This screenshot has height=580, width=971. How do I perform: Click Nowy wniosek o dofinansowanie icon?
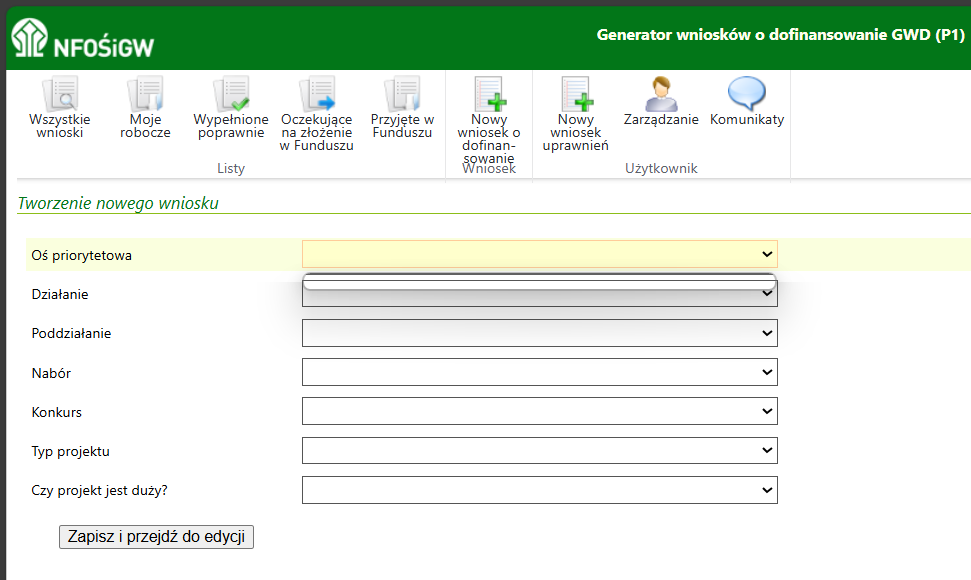(x=490, y=94)
